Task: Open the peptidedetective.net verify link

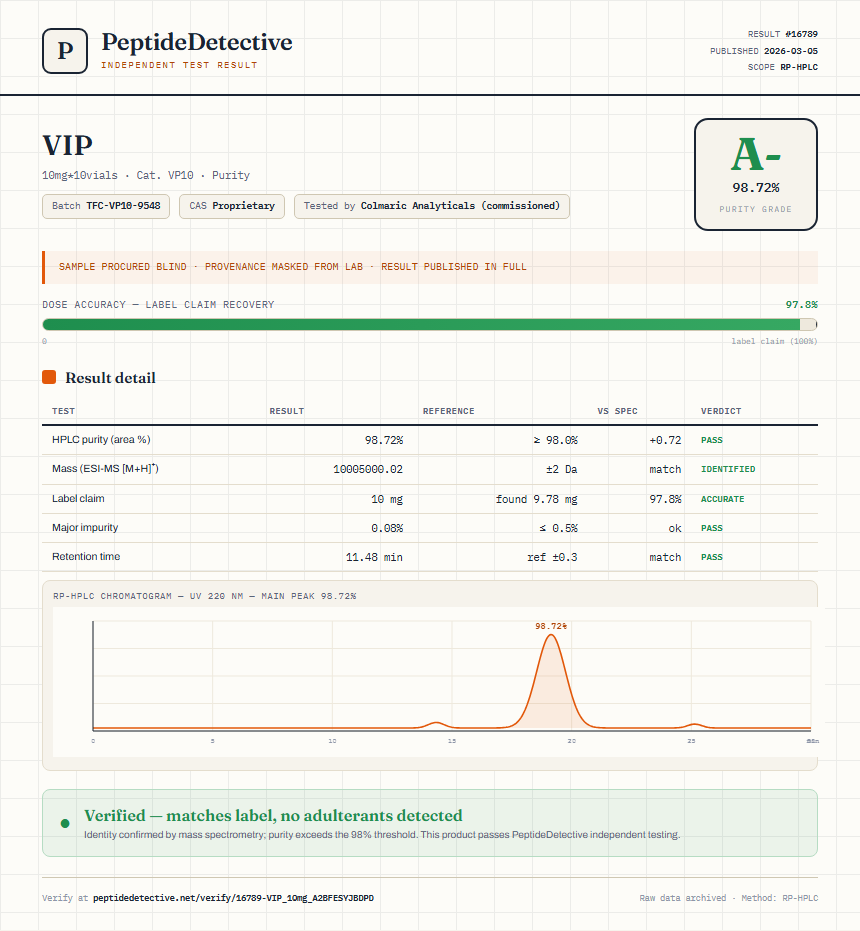Action: coord(233,898)
